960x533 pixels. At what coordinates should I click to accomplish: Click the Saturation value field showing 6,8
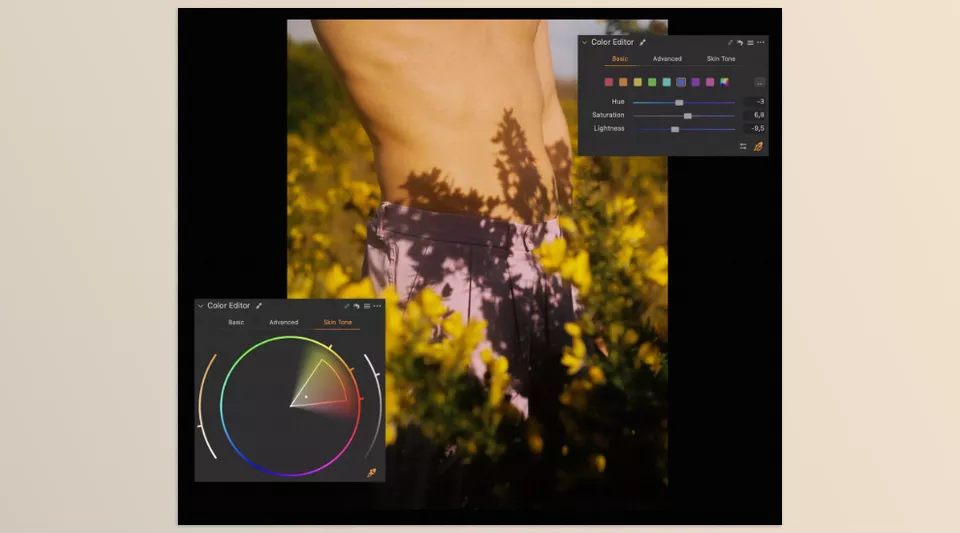point(754,115)
